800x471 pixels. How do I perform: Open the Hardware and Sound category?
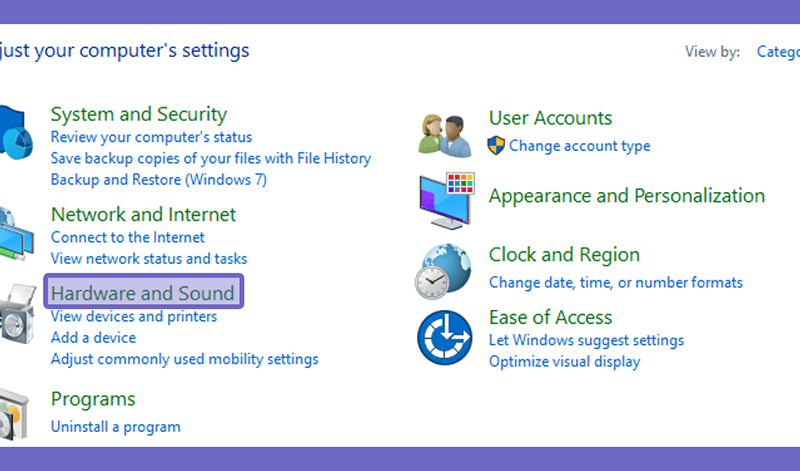pyautogui.click(x=143, y=293)
